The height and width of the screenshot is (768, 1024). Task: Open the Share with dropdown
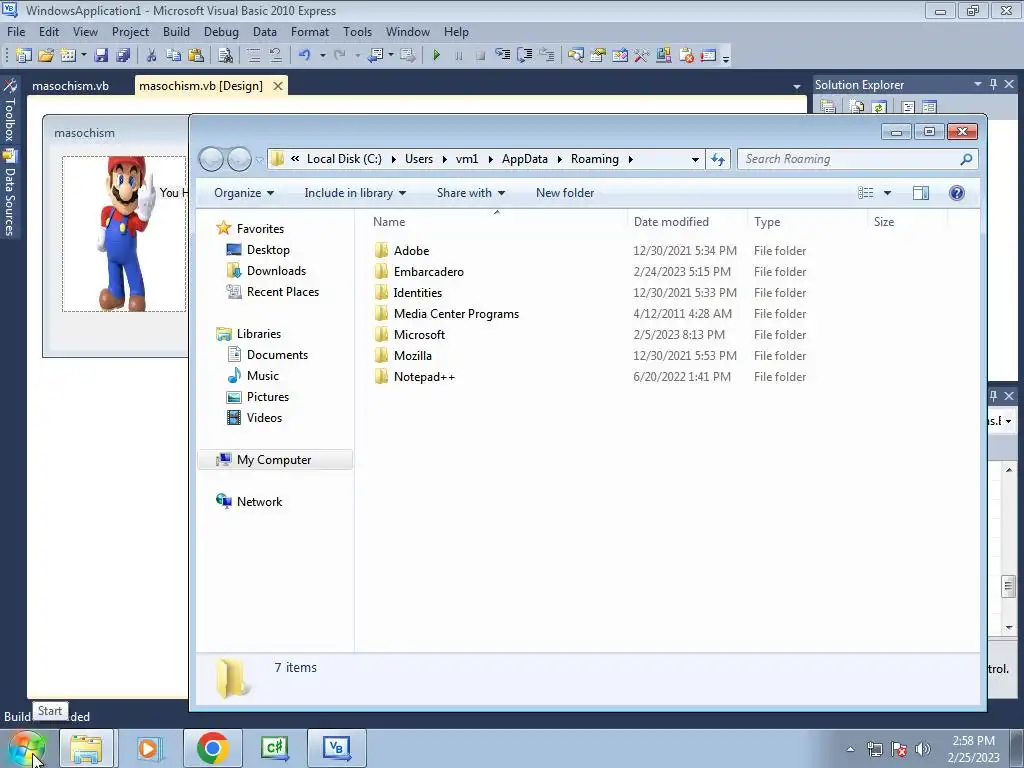click(471, 193)
